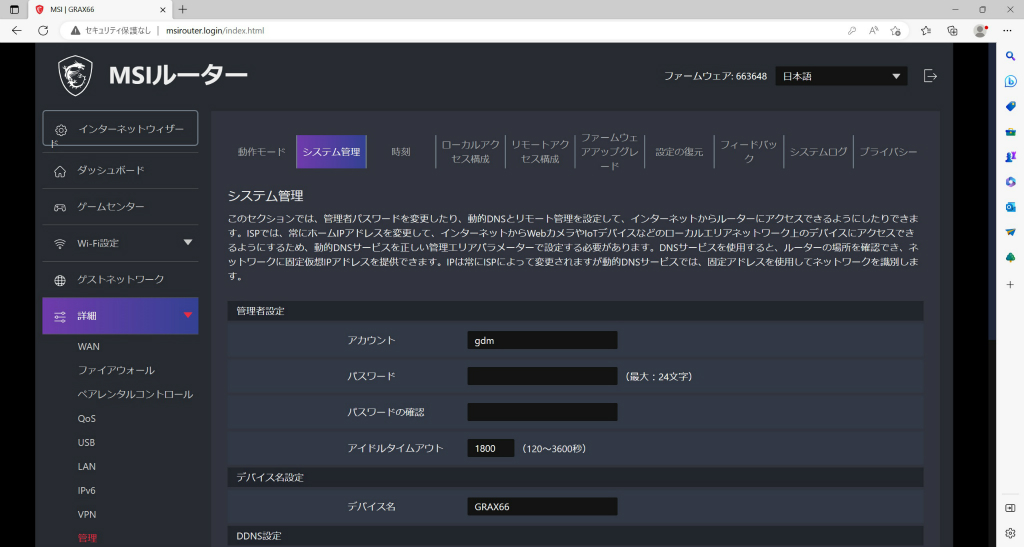The height and width of the screenshot is (547, 1024).
Task: Open ゲストネットワーク globe icon
Action: point(60,280)
